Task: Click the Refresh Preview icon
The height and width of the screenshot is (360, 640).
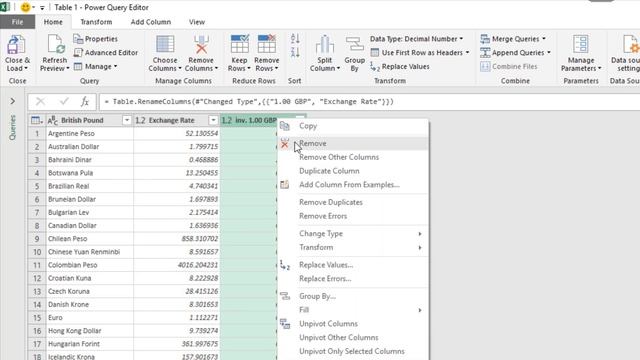Action: pos(55,45)
